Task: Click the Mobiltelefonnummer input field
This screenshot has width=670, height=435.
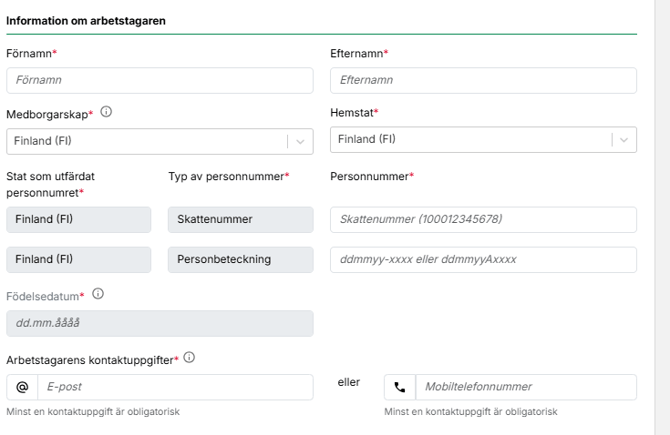Action: [526, 387]
